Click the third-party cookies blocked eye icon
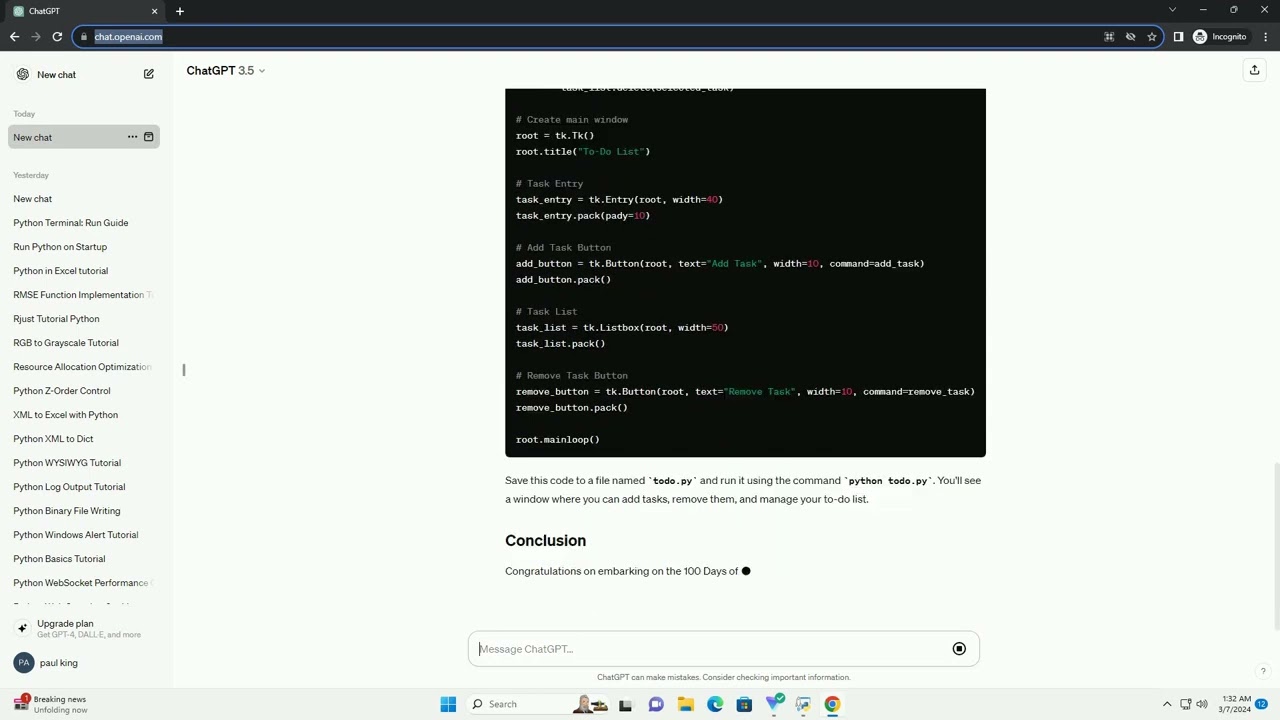1280x720 pixels. pos(1130,37)
